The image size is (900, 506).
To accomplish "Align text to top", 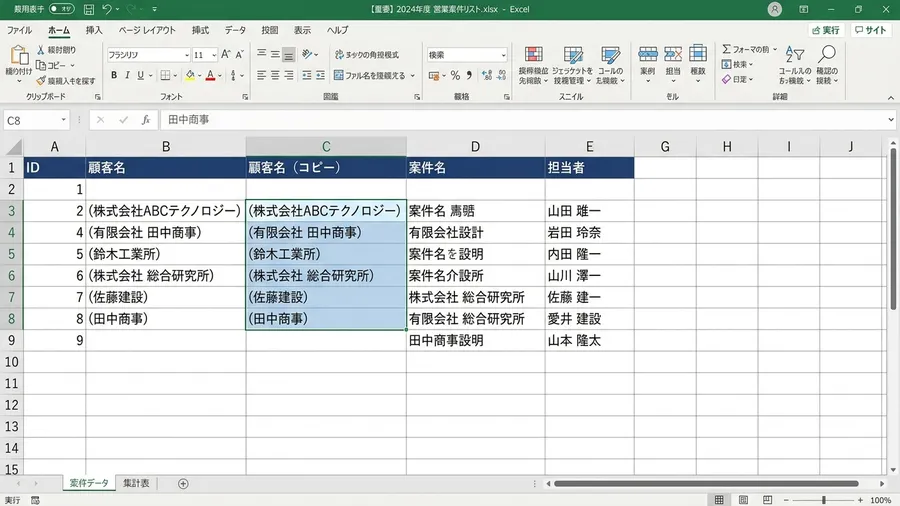I will [x=261, y=54].
